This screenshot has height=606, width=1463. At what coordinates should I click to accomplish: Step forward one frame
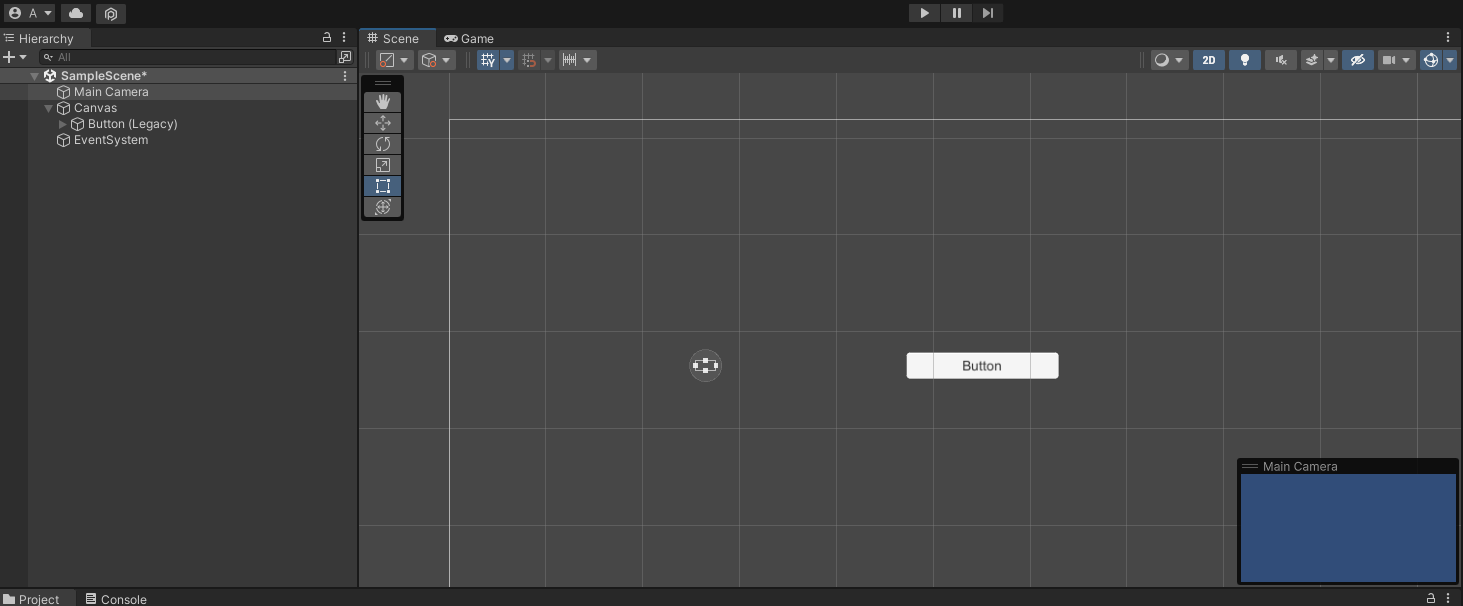(x=988, y=13)
